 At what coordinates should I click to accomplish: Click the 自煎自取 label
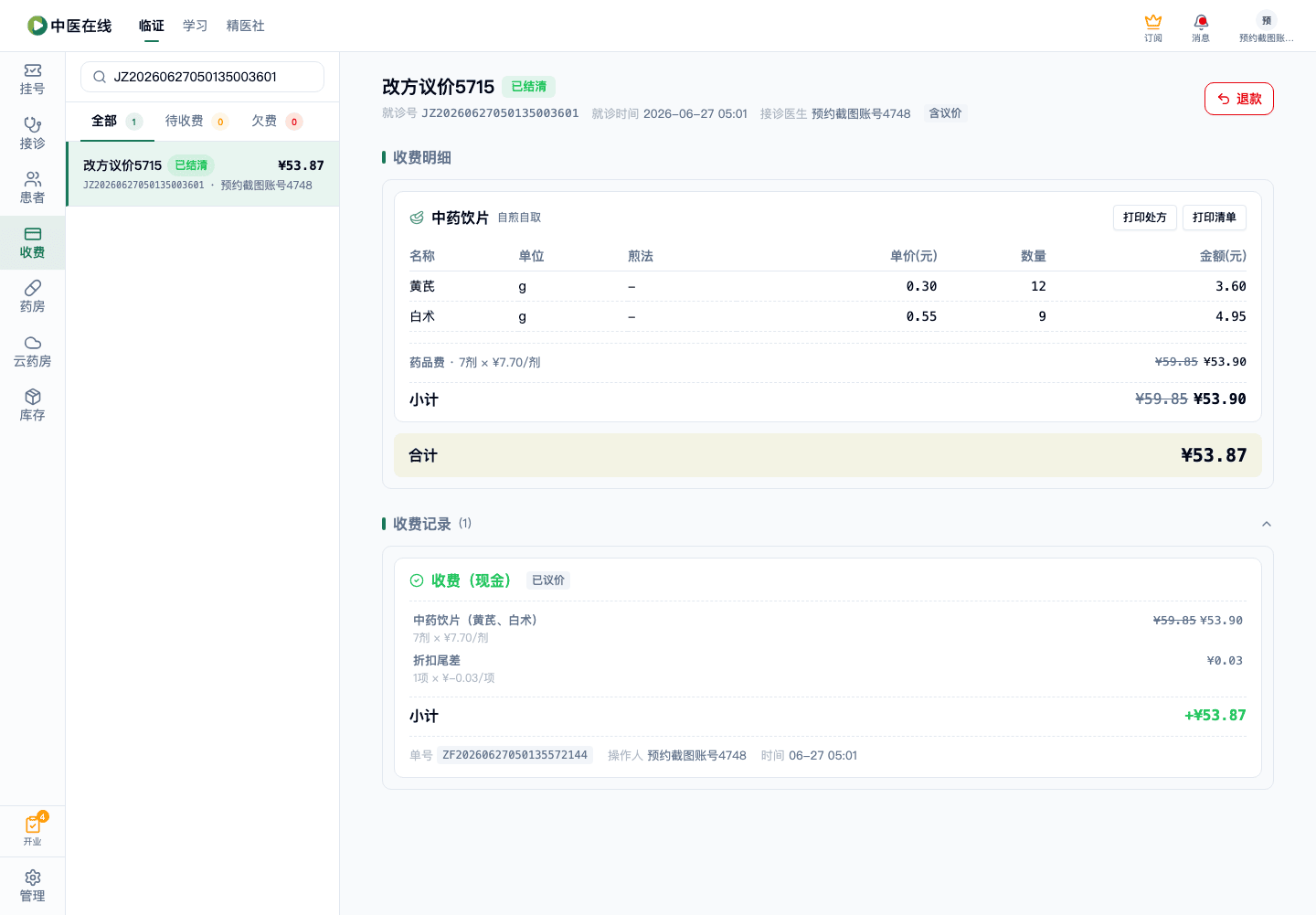pyautogui.click(x=519, y=218)
